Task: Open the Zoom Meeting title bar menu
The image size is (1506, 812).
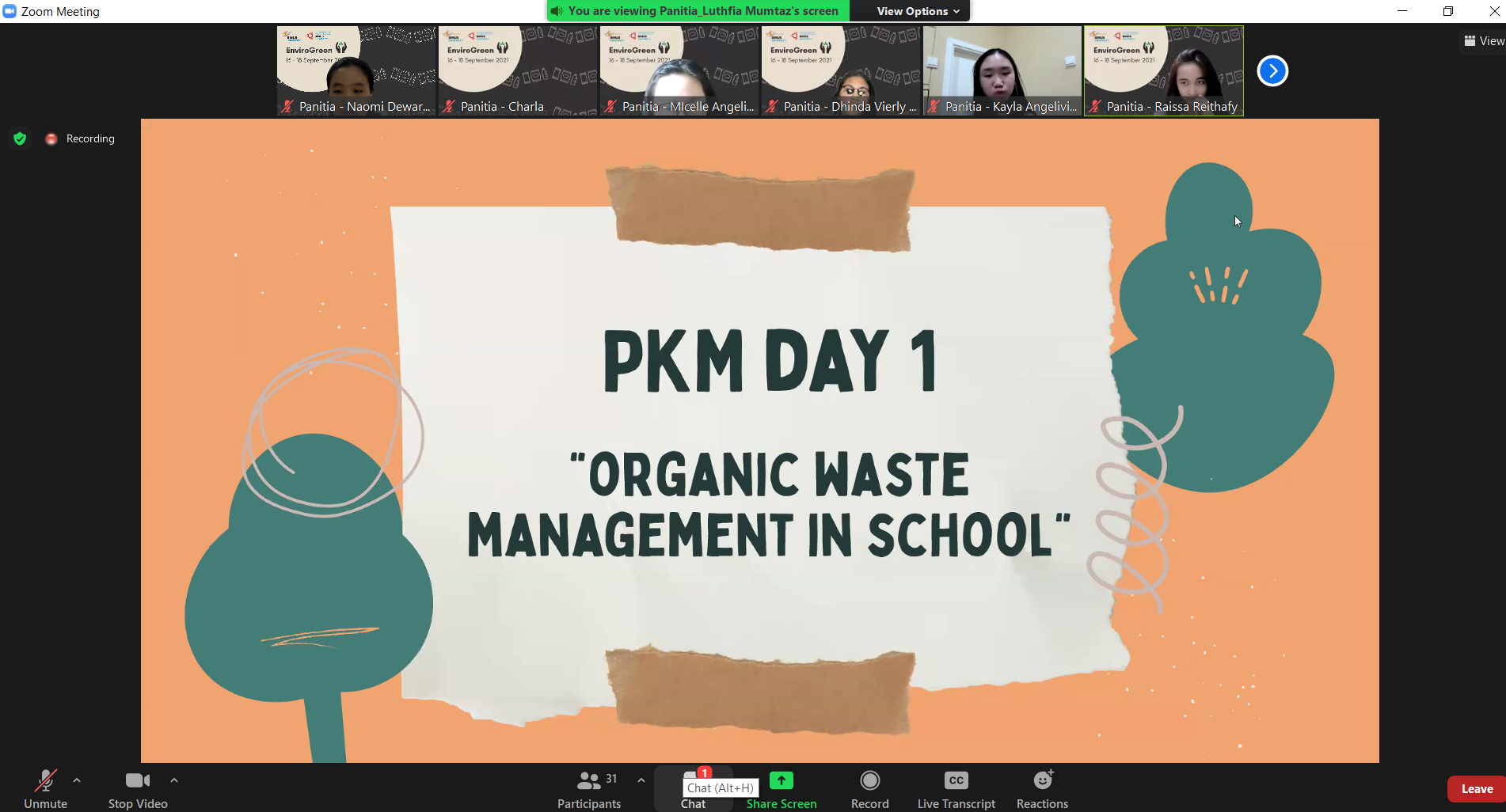Action: click(x=10, y=11)
